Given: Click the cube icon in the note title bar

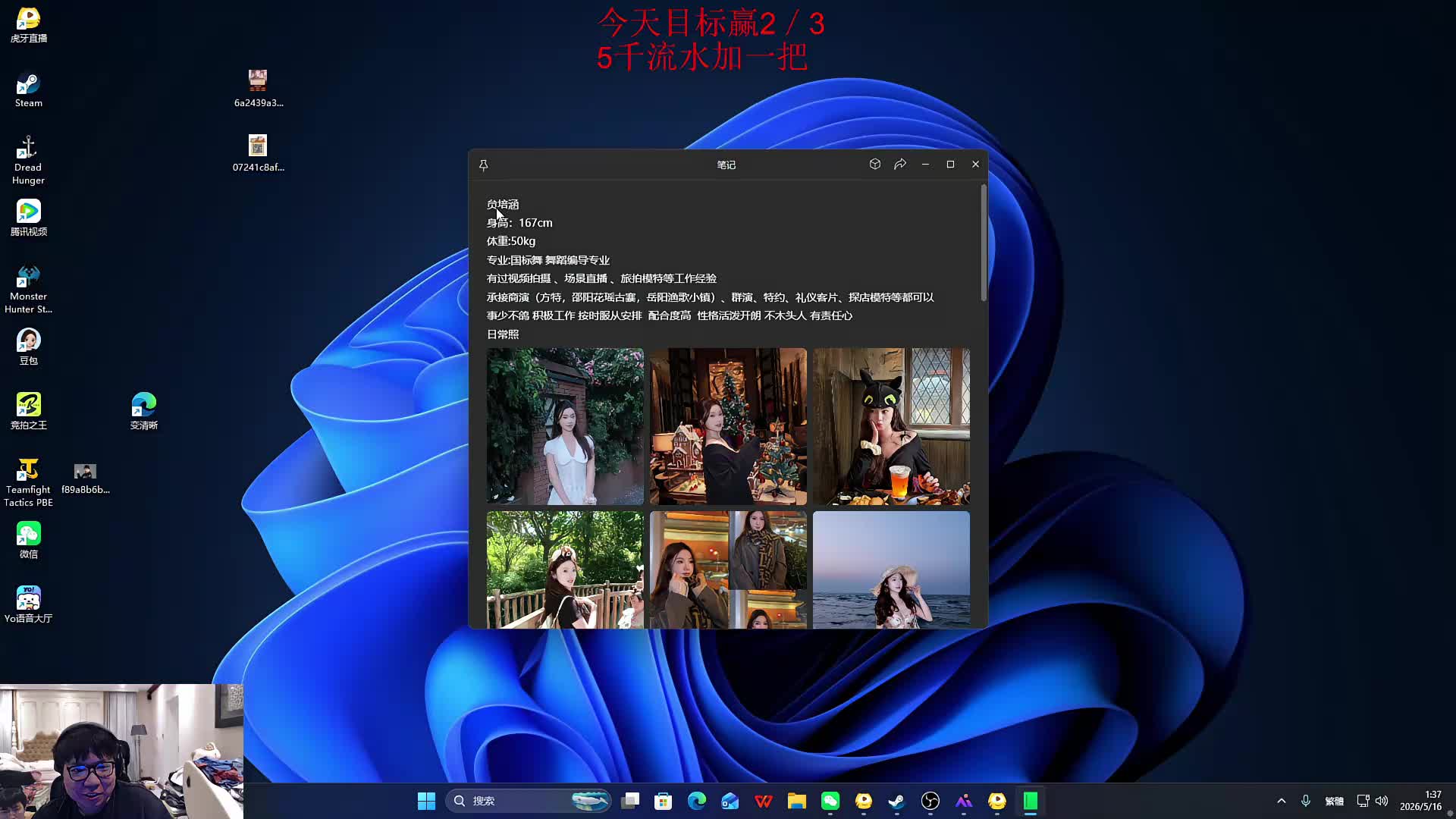Looking at the screenshot, I should (x=874, y=164).
